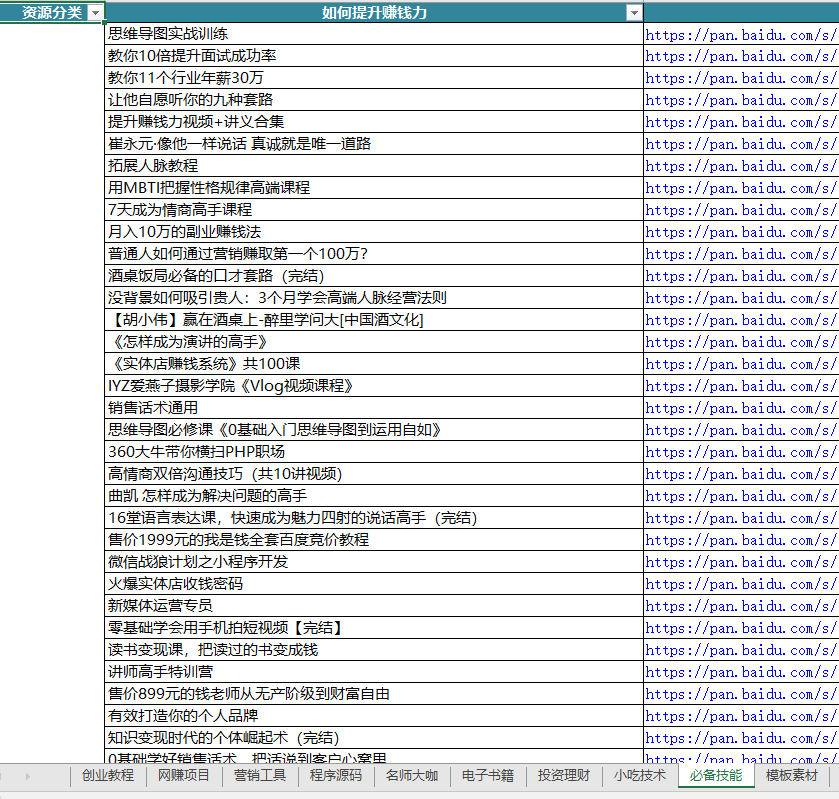Screen dimensions: 839x799
Task: Switch to the 创业教程 sheet tab
Action: tap(108, 776)
